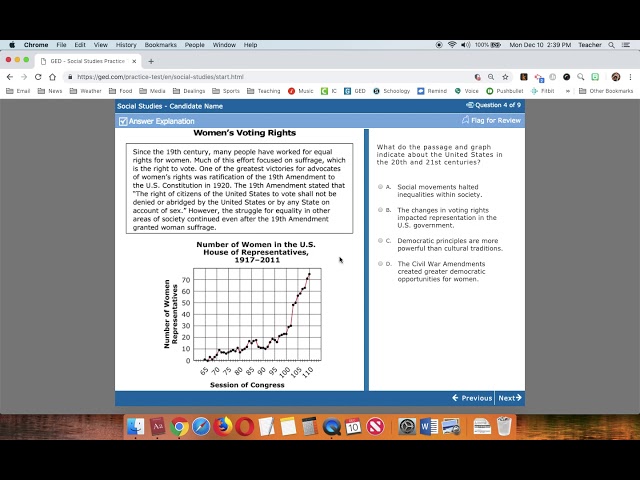This screenshot has height=480, width=640.
Task: Open Microsoft Word from the dock
Action: [429, 427]
